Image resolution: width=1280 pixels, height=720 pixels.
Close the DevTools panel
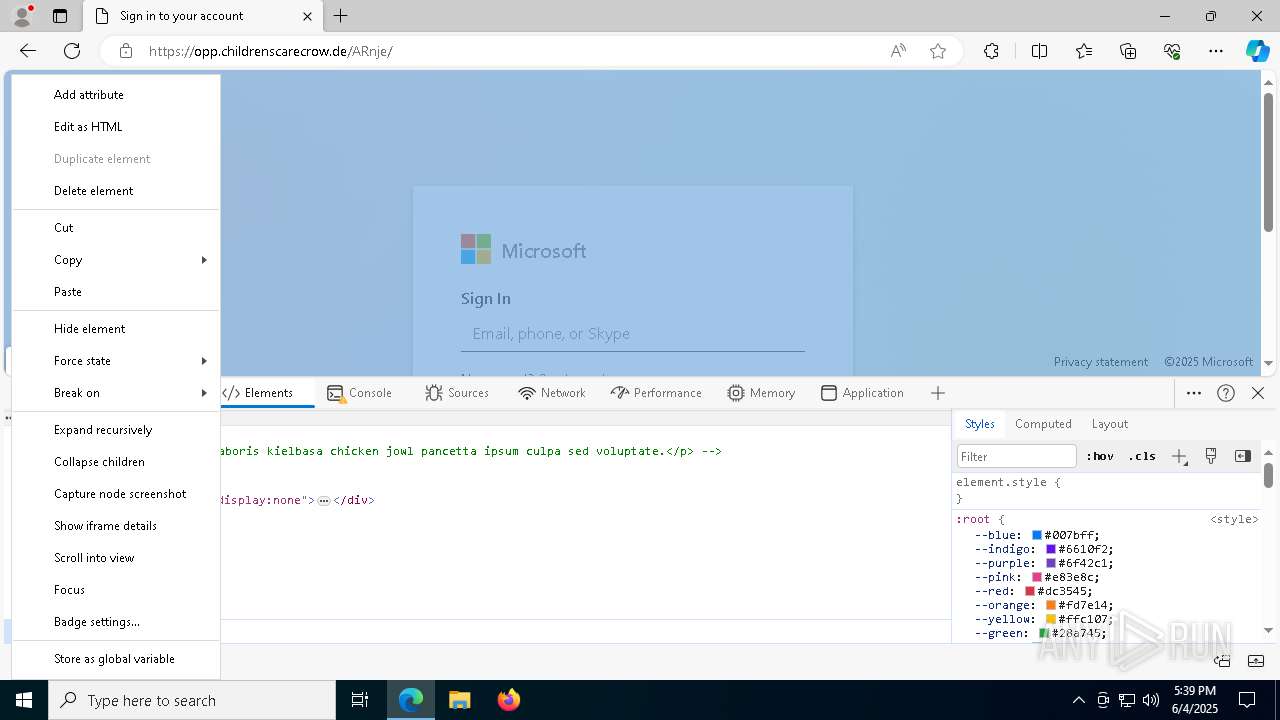pos(1258,393)
